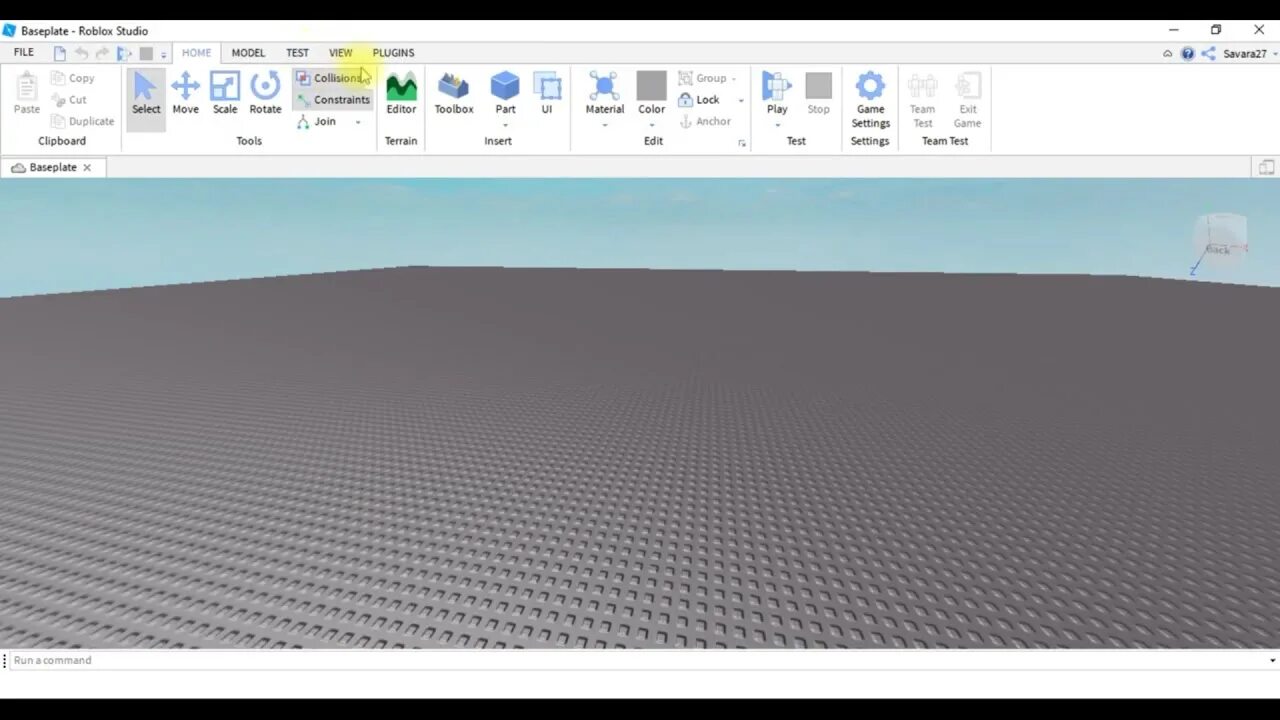Click Cut in the Clipboard group
Viewport: 1280px width, 720px height.
click(69, 100)
